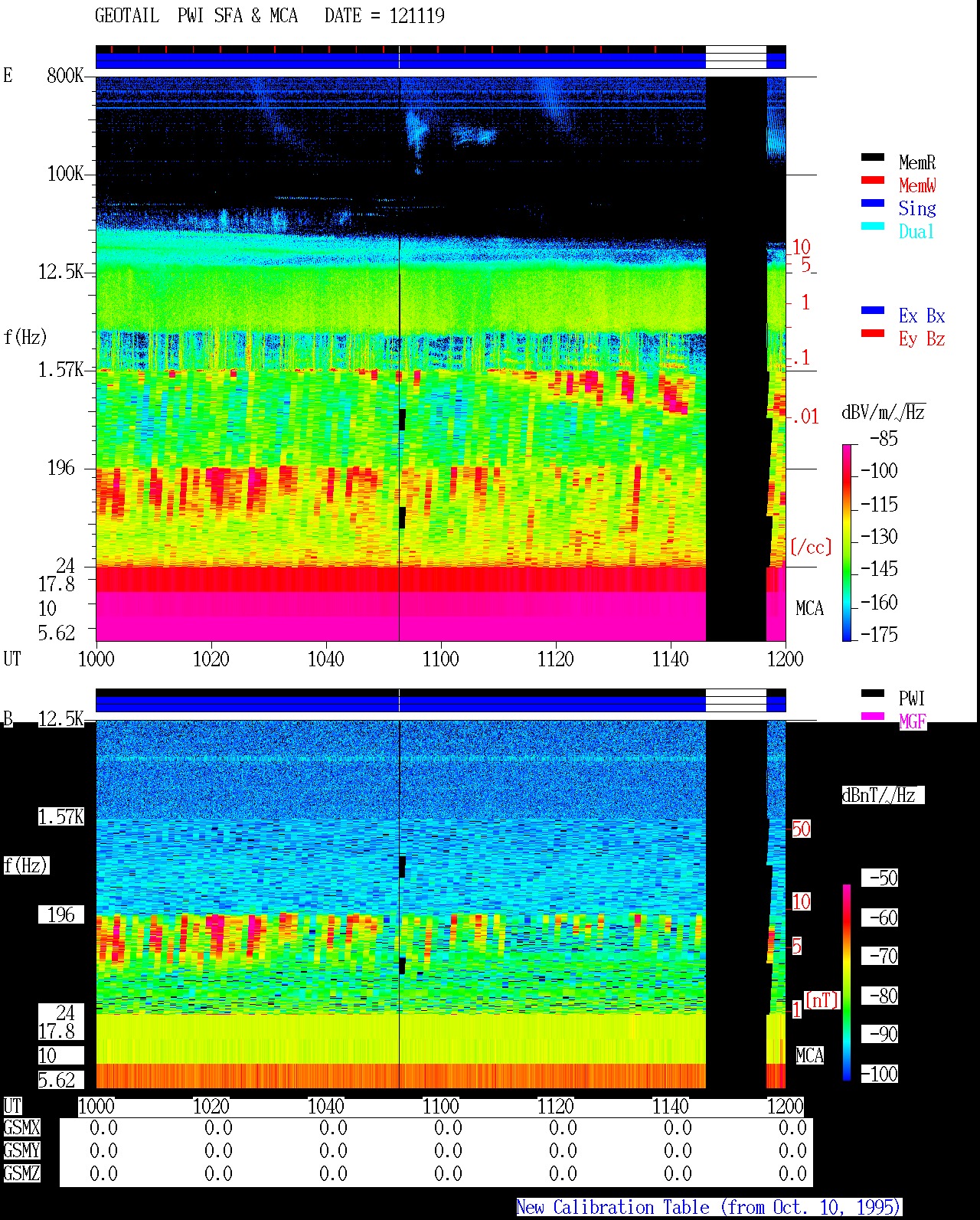Click the dBnT/√Hz color scale bar
This screenshot has width=980, height=1220.
pyautogui.click(x=847, y=983)
